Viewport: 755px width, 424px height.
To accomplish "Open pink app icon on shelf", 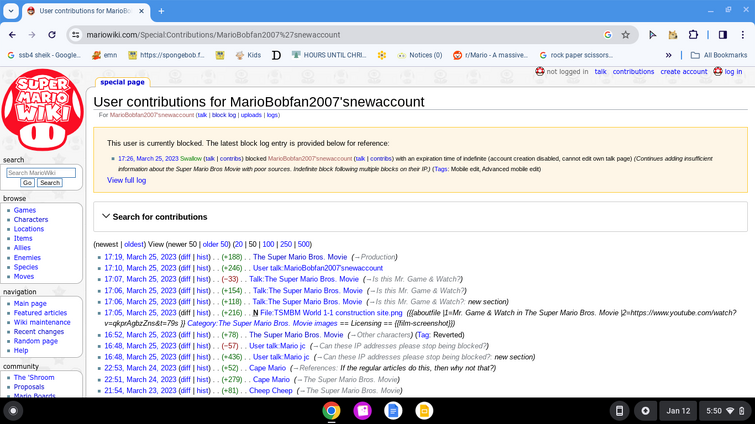I will click(362, 411).
